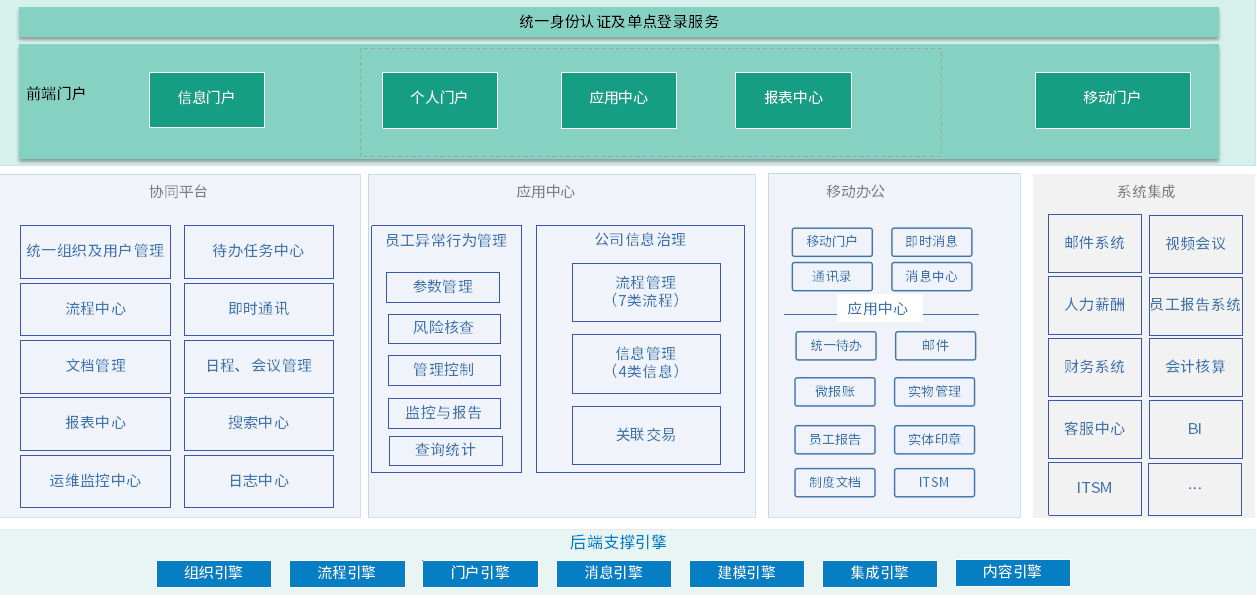Click the 客服中心 box

pyautogui.click(x=1095, y=430)
